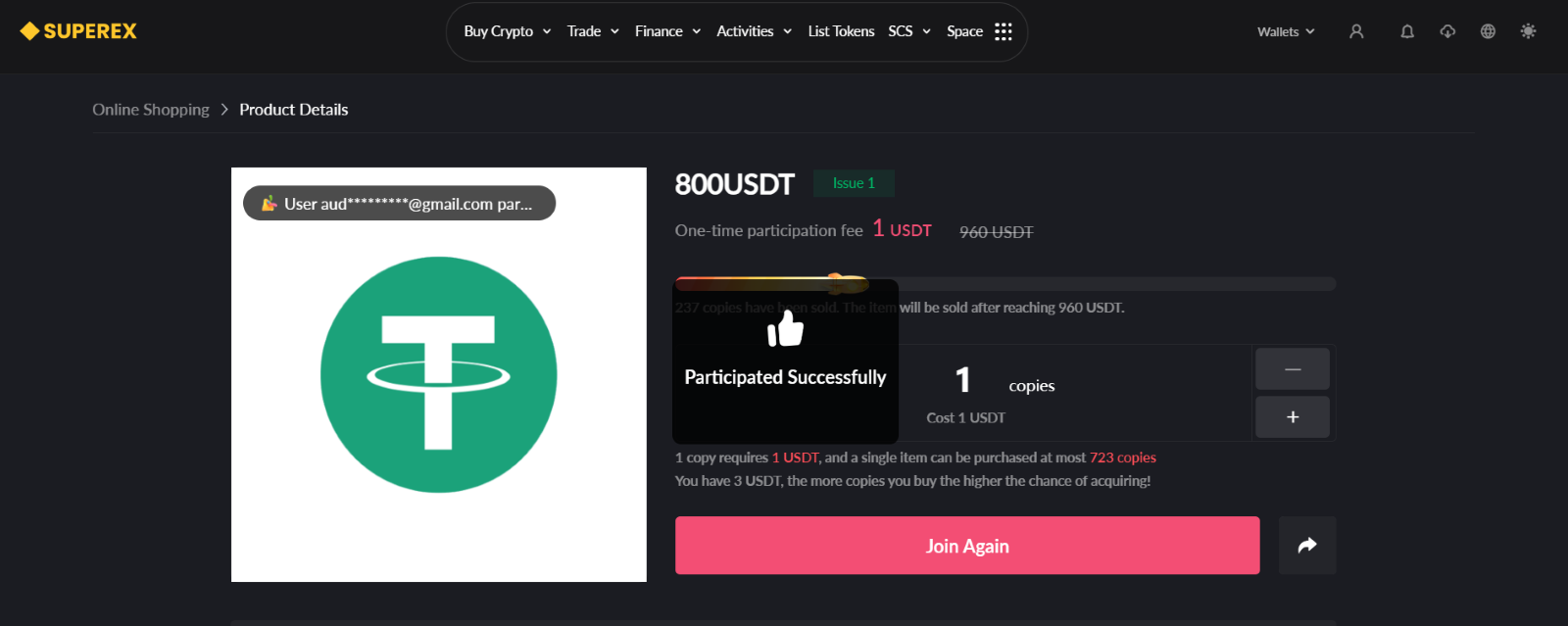This screenshot has height=626, width=1568.
Task: Open the language globe icon
Action: (x=1488, y=31)
